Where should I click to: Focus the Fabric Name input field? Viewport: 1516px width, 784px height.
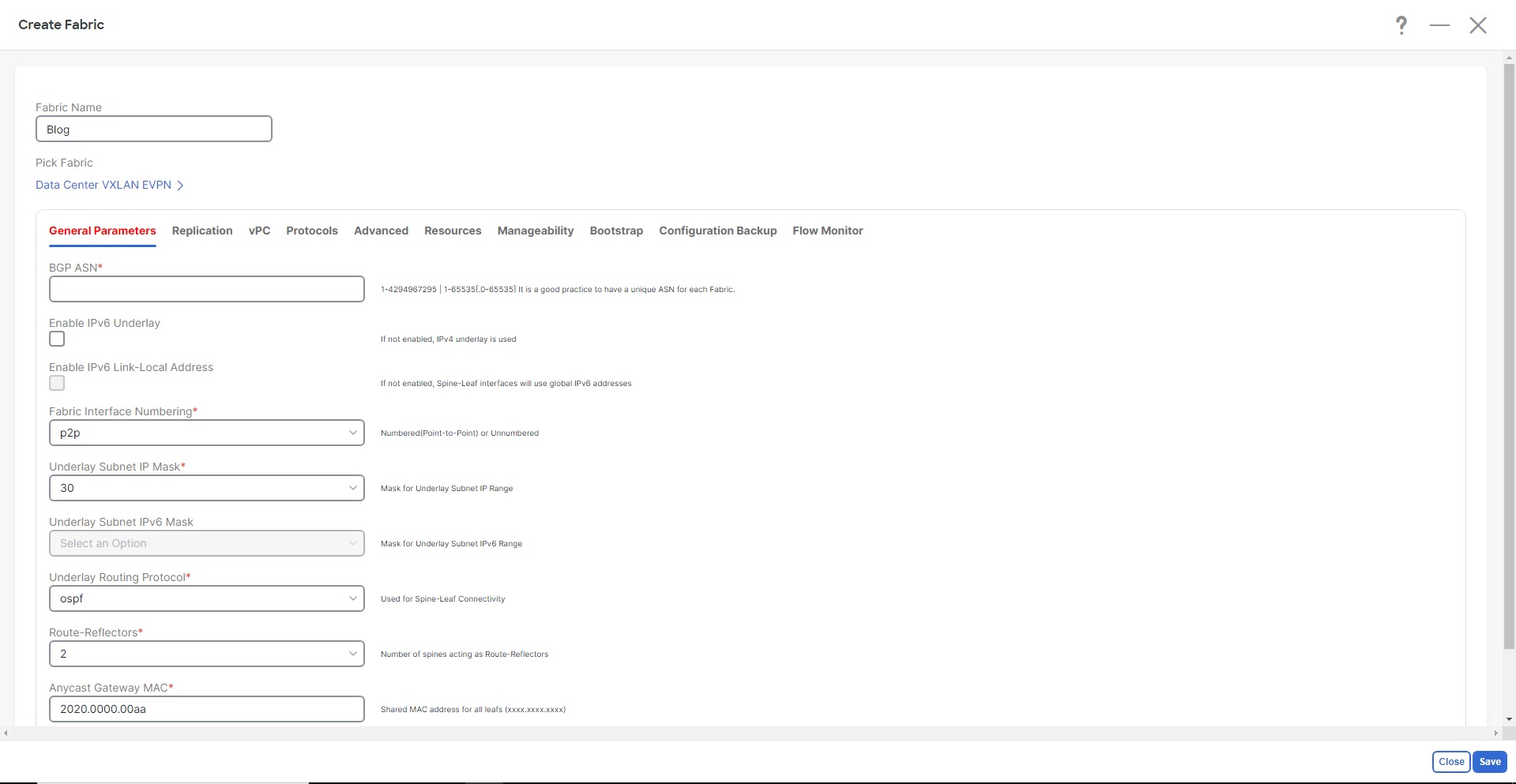[154, 129]
